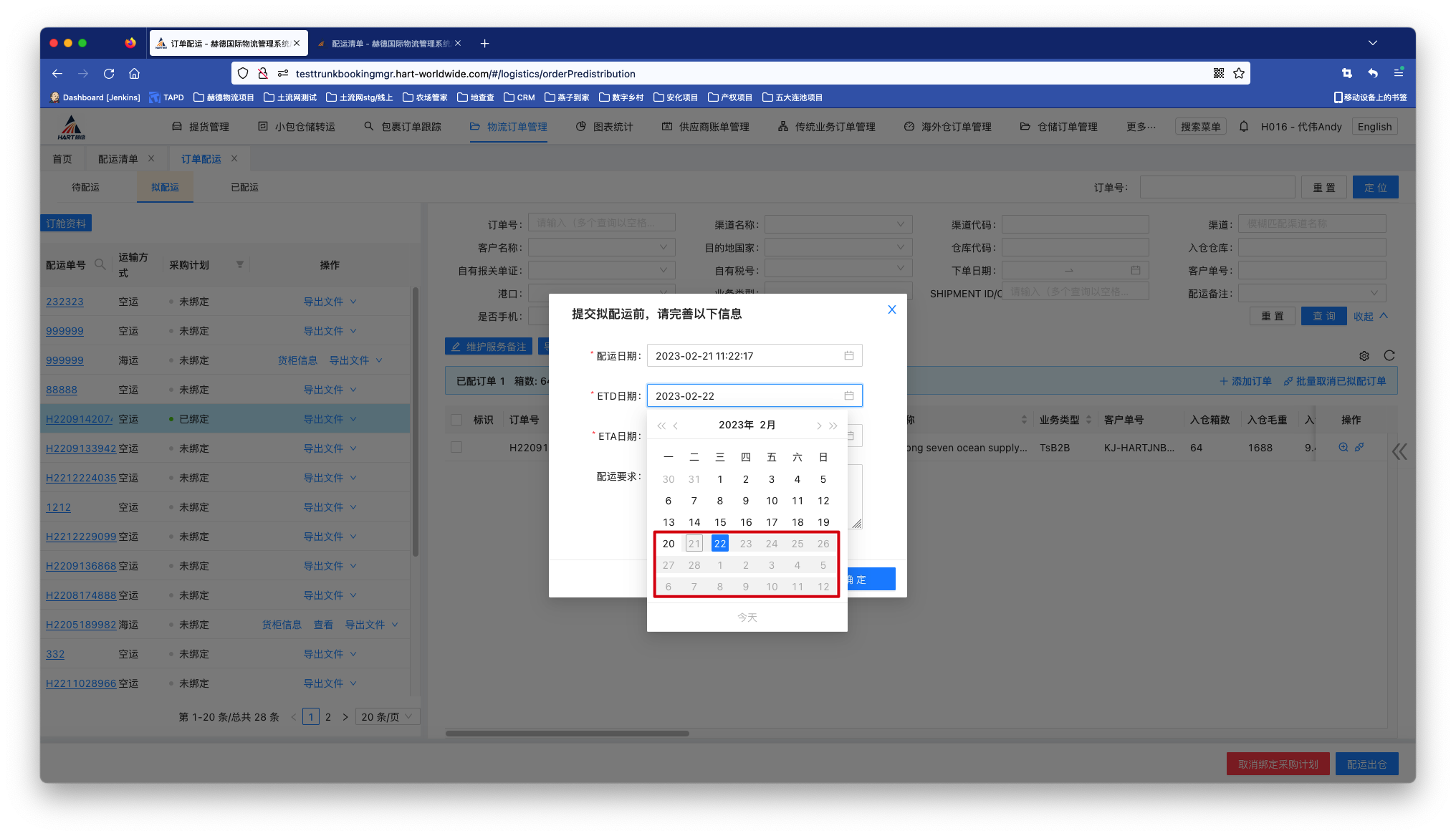Click the 配运出仓 button
Screen dimensions: 1456x836
click(1366, 764)
